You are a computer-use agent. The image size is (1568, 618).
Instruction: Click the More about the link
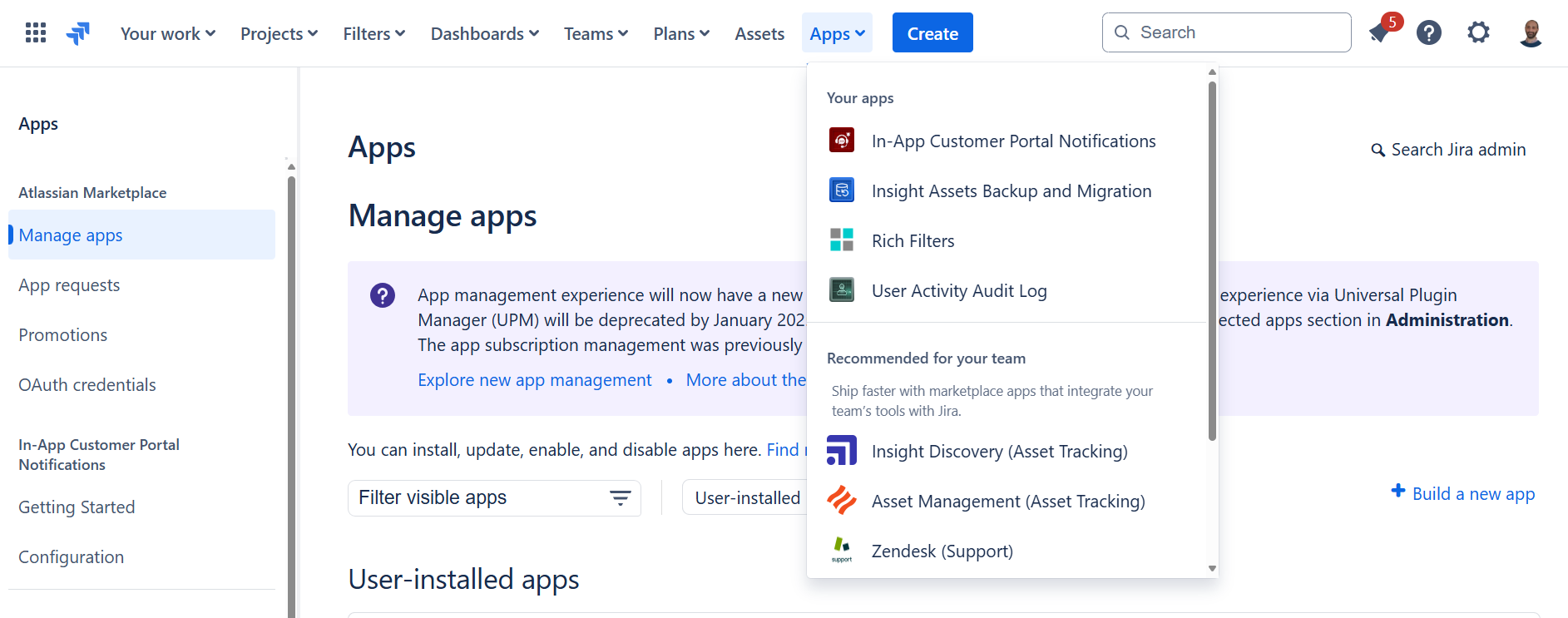click(x=746, y=380)
